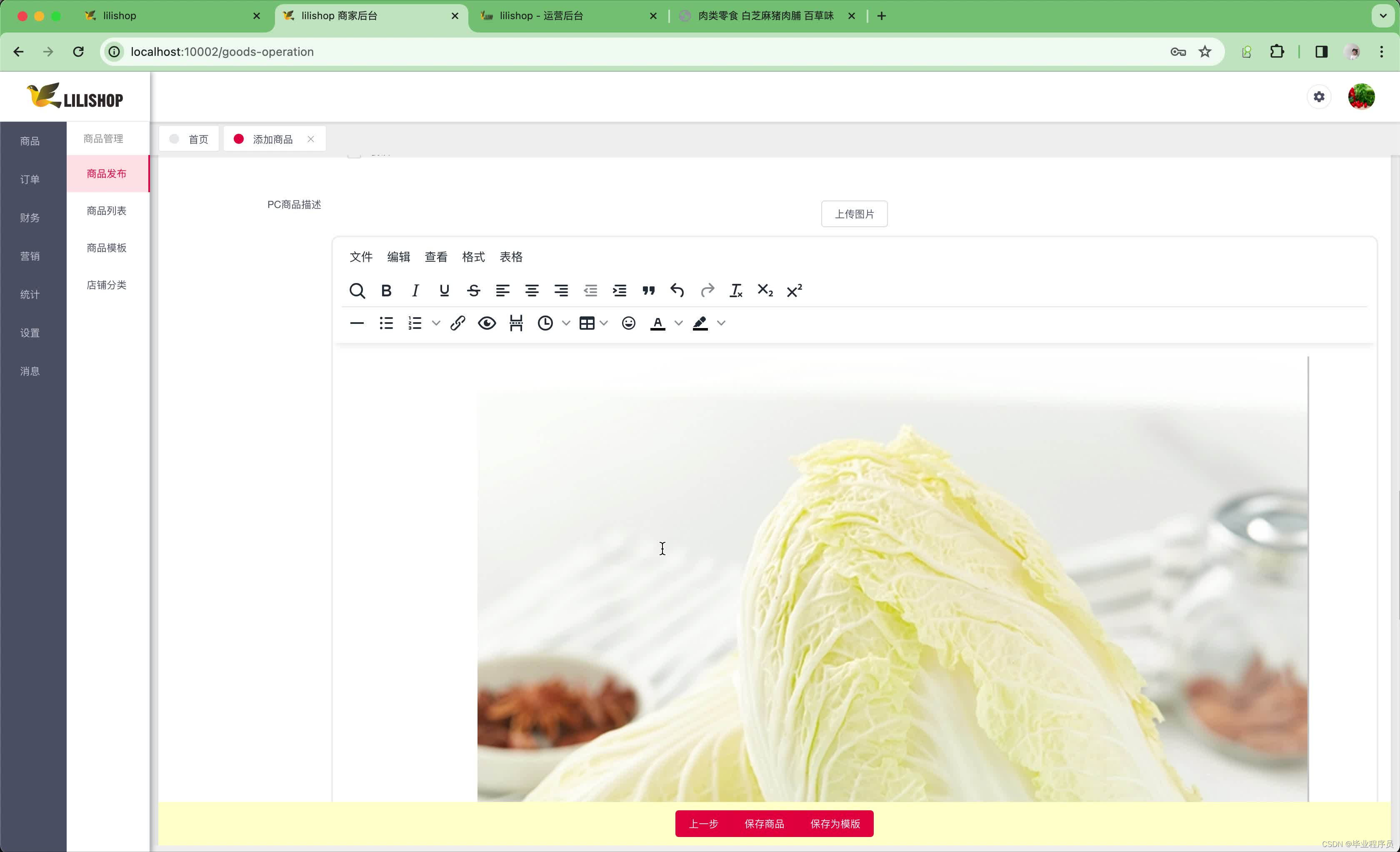Expand text color picker dropdown
Viewport: 1400px width, 852px height.
click(678, 323)
